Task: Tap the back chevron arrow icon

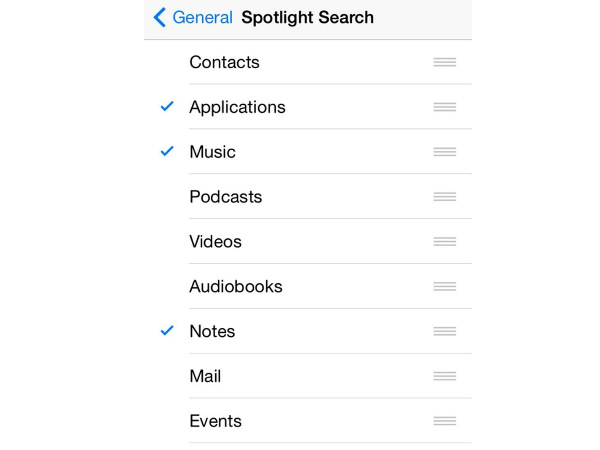Action: pos(160,18)
